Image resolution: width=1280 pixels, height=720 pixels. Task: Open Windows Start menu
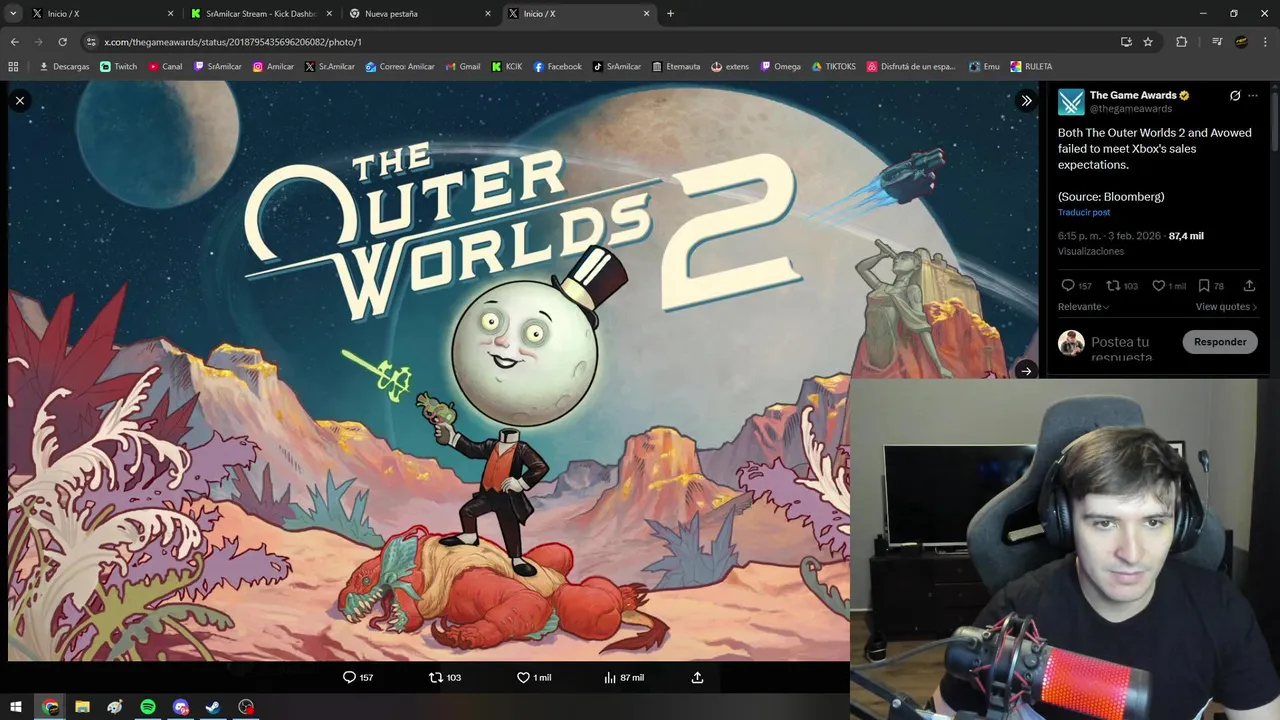[16, 707]
